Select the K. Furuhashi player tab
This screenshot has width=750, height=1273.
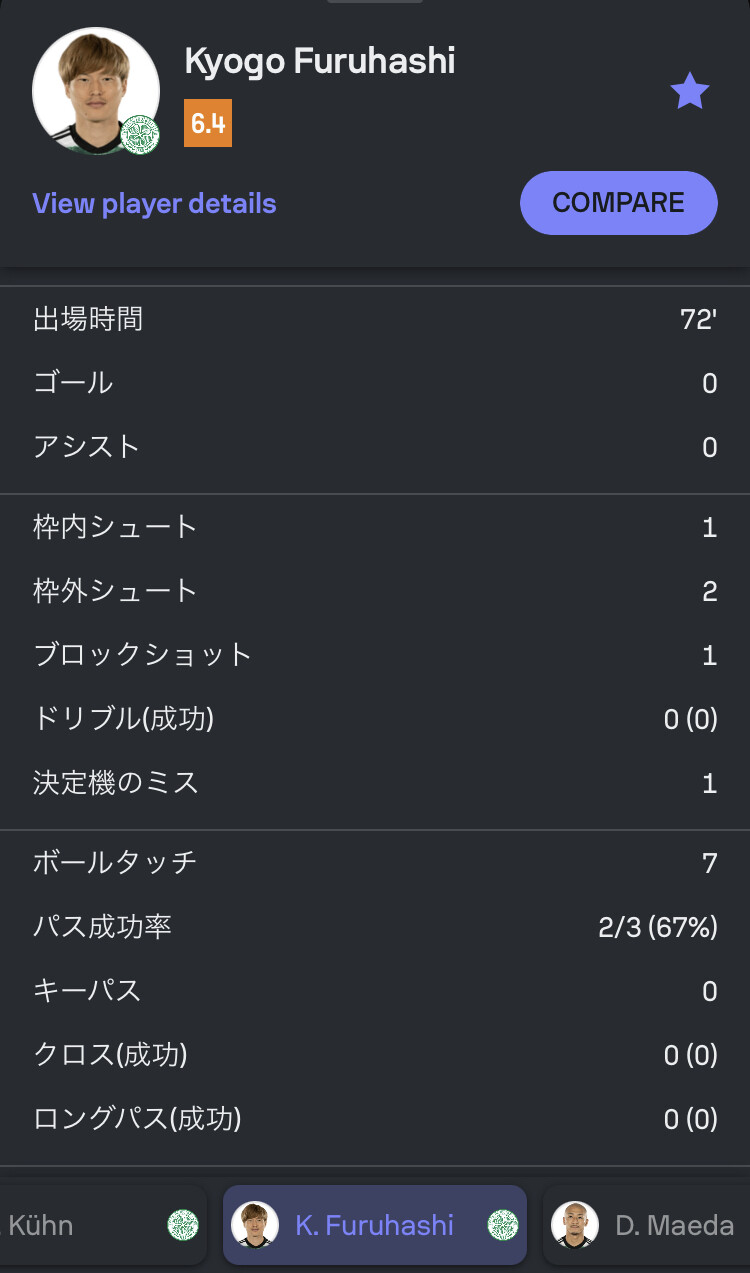coord(375,1225)
